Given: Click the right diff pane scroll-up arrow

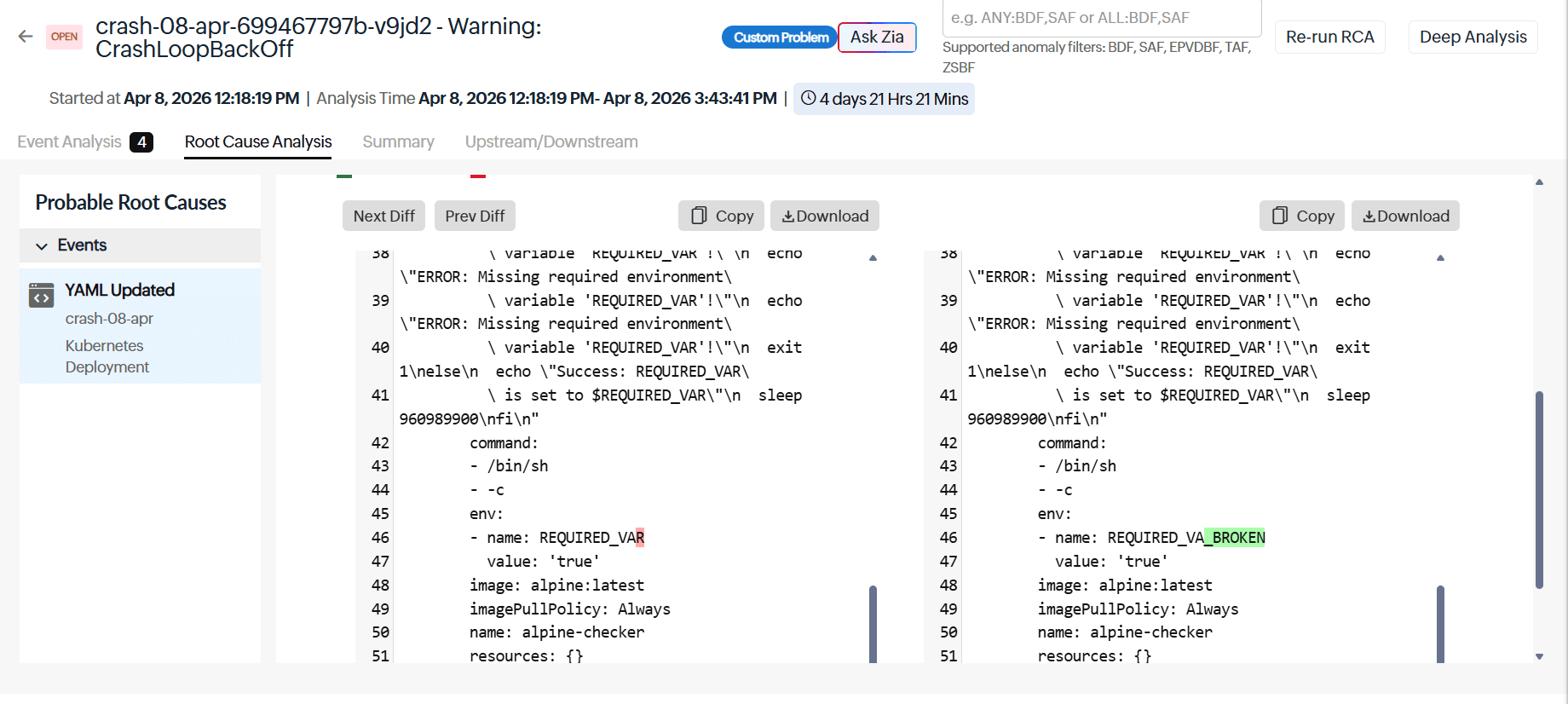Looking at the screenshot, I should (x=1440, y=257).
